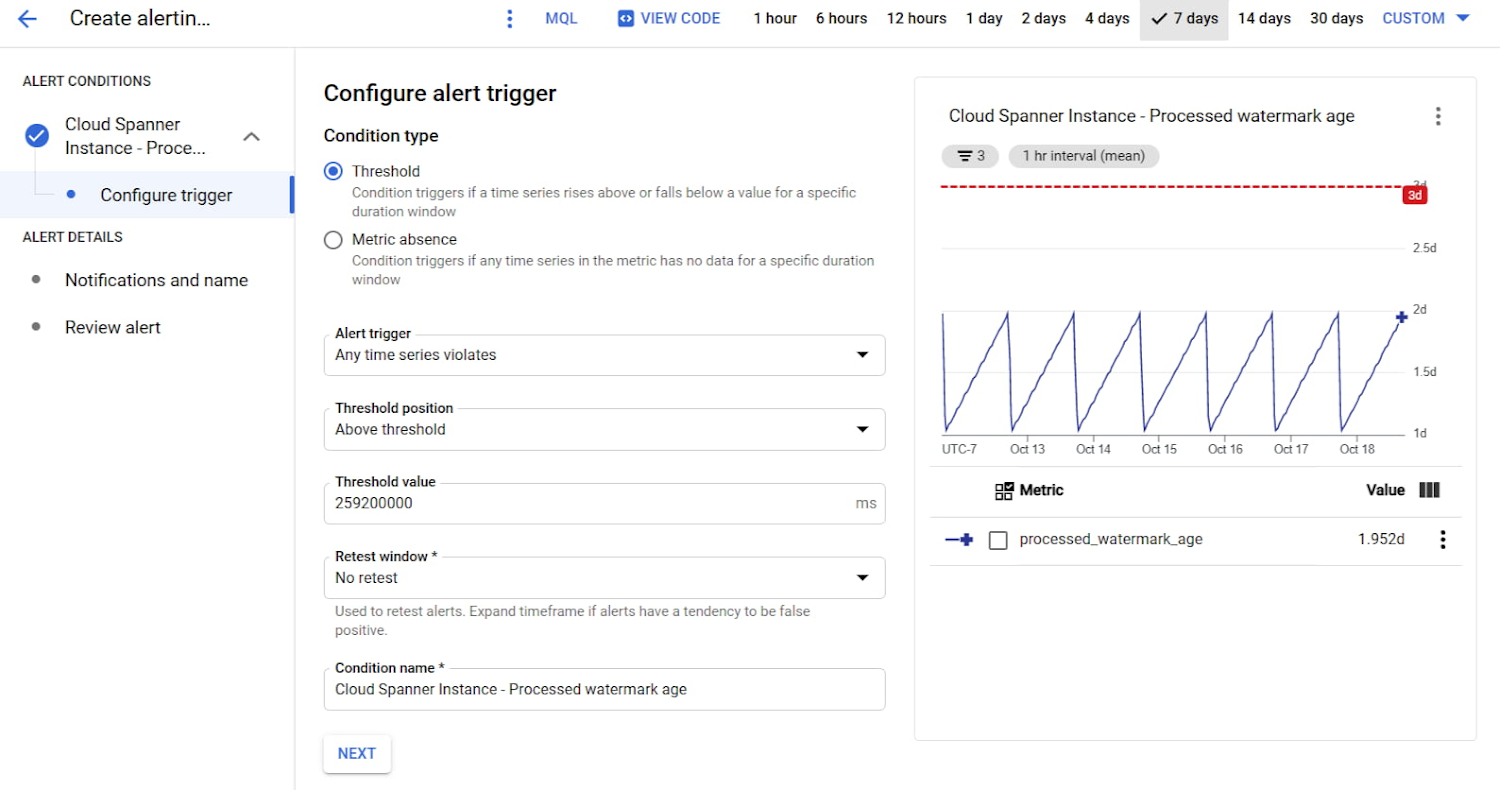1500x790 pixels.
Task: Select the 12 hours time range
Action: (x=916, y=18)
